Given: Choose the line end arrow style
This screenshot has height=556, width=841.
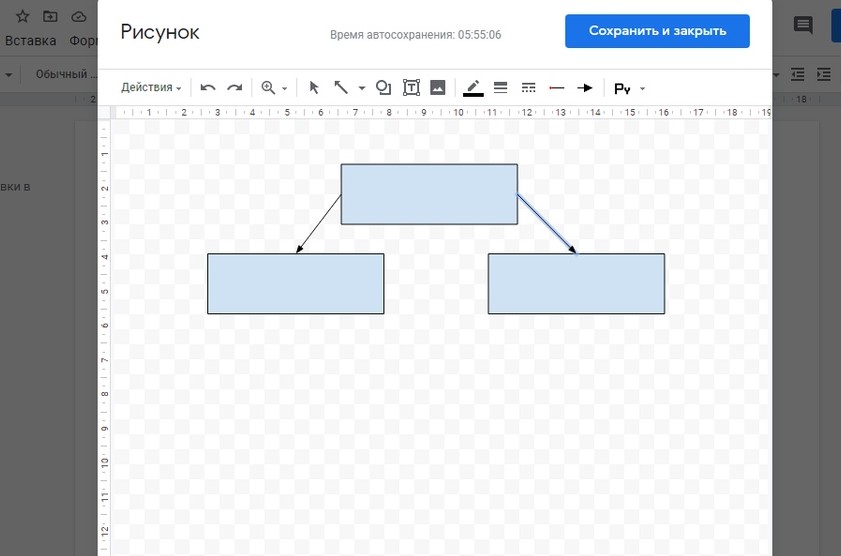Looking at the screenshot, I should 585,88.
